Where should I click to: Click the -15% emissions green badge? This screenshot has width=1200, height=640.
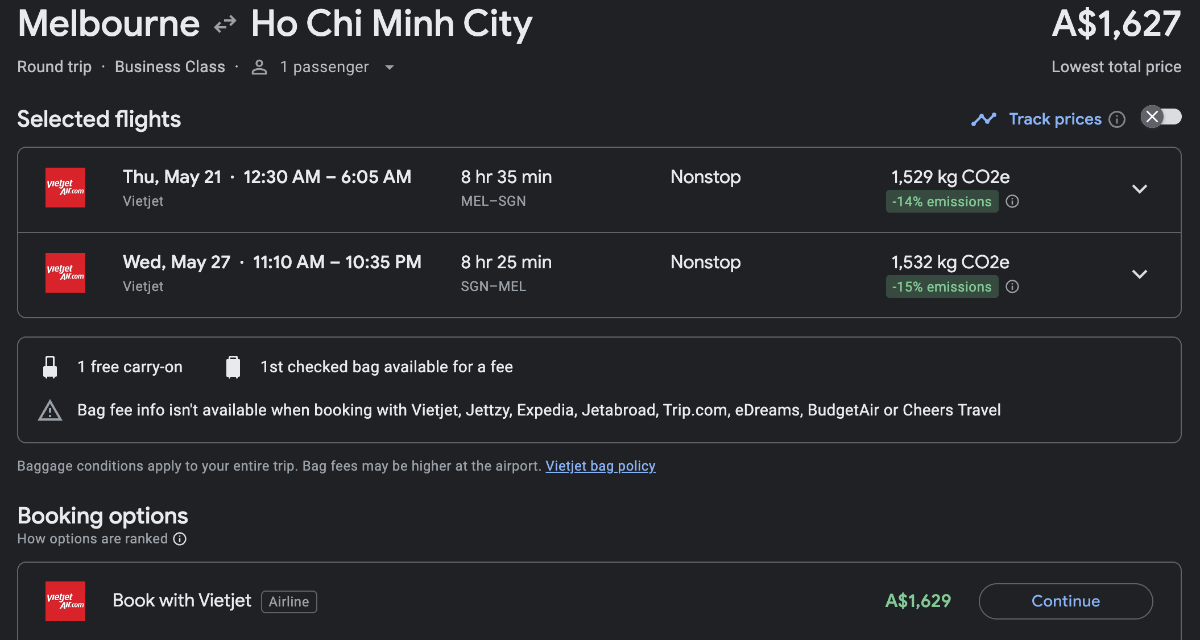(941, 286)
